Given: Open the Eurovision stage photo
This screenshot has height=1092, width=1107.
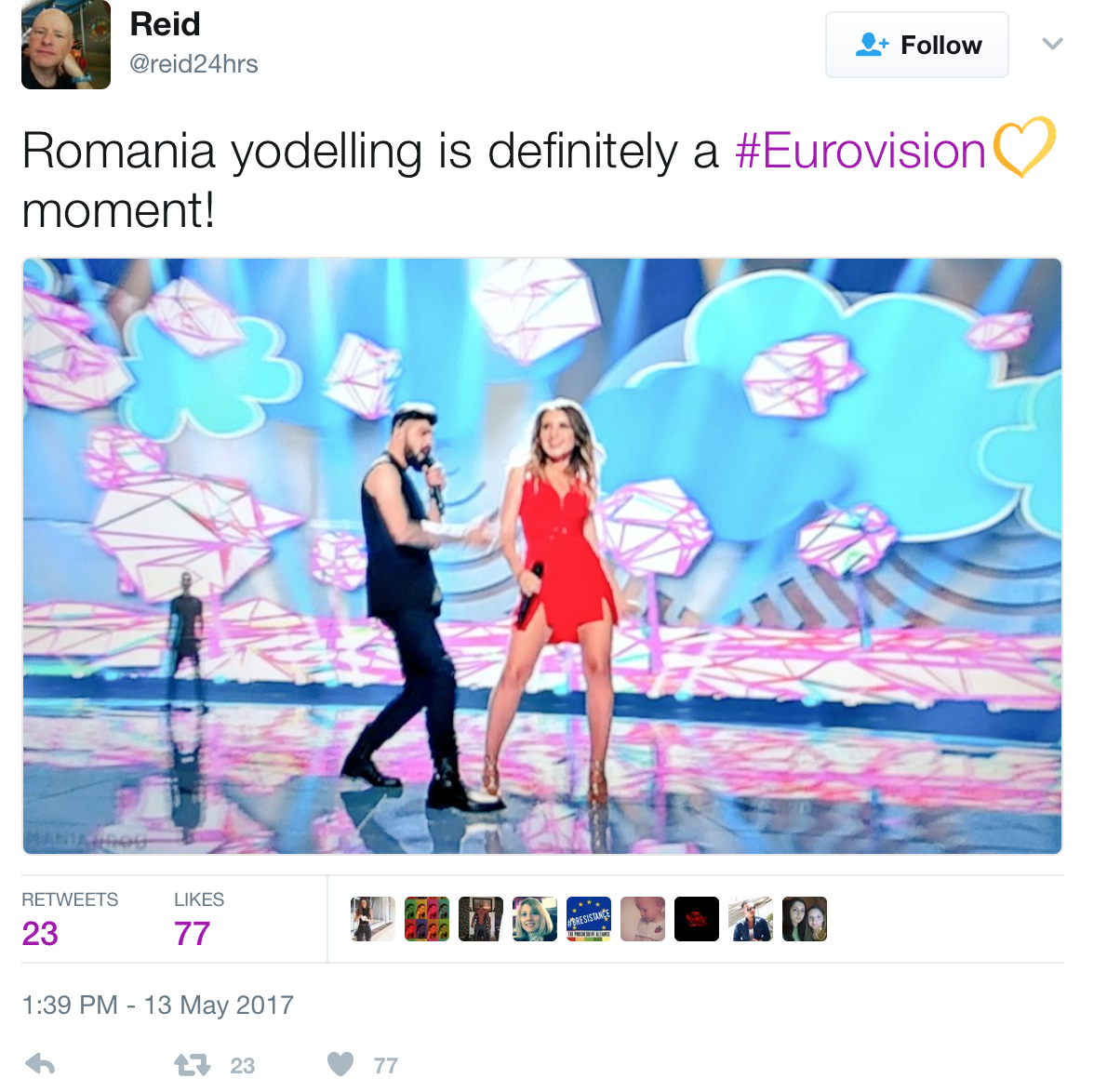Looking at the screenshot, I should pyautogui.click(x=542, y=555).
